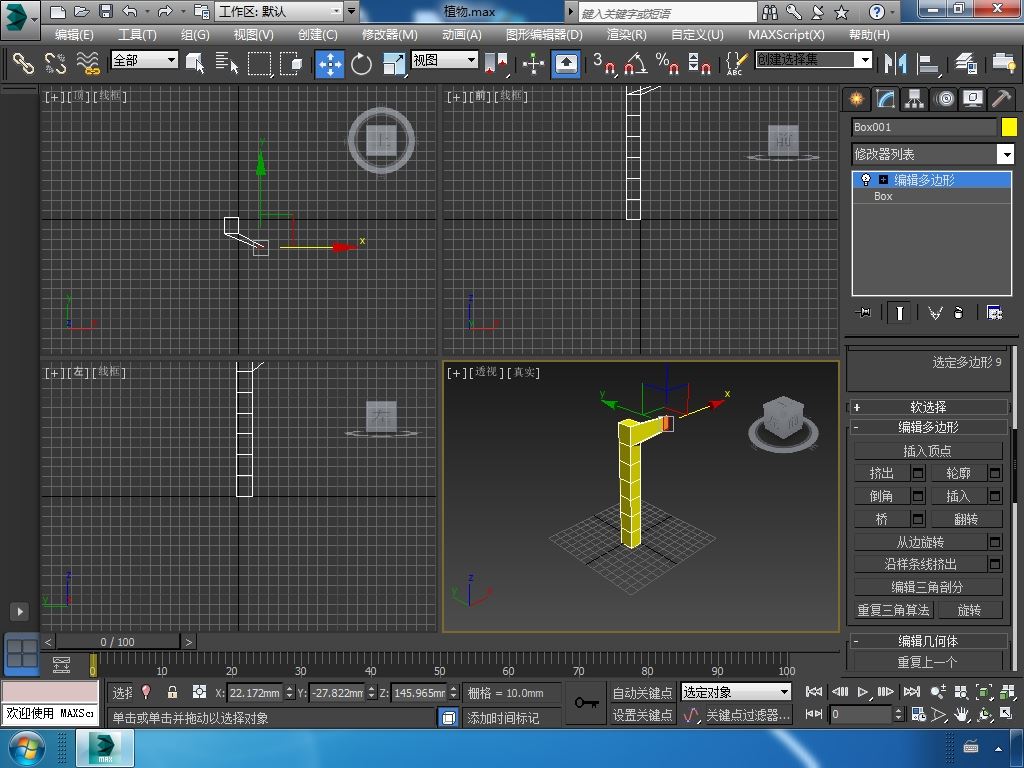This screenshot has width=1024, height=768.
Task: Click the 挤出 extrude button
Action: (882, 473)
